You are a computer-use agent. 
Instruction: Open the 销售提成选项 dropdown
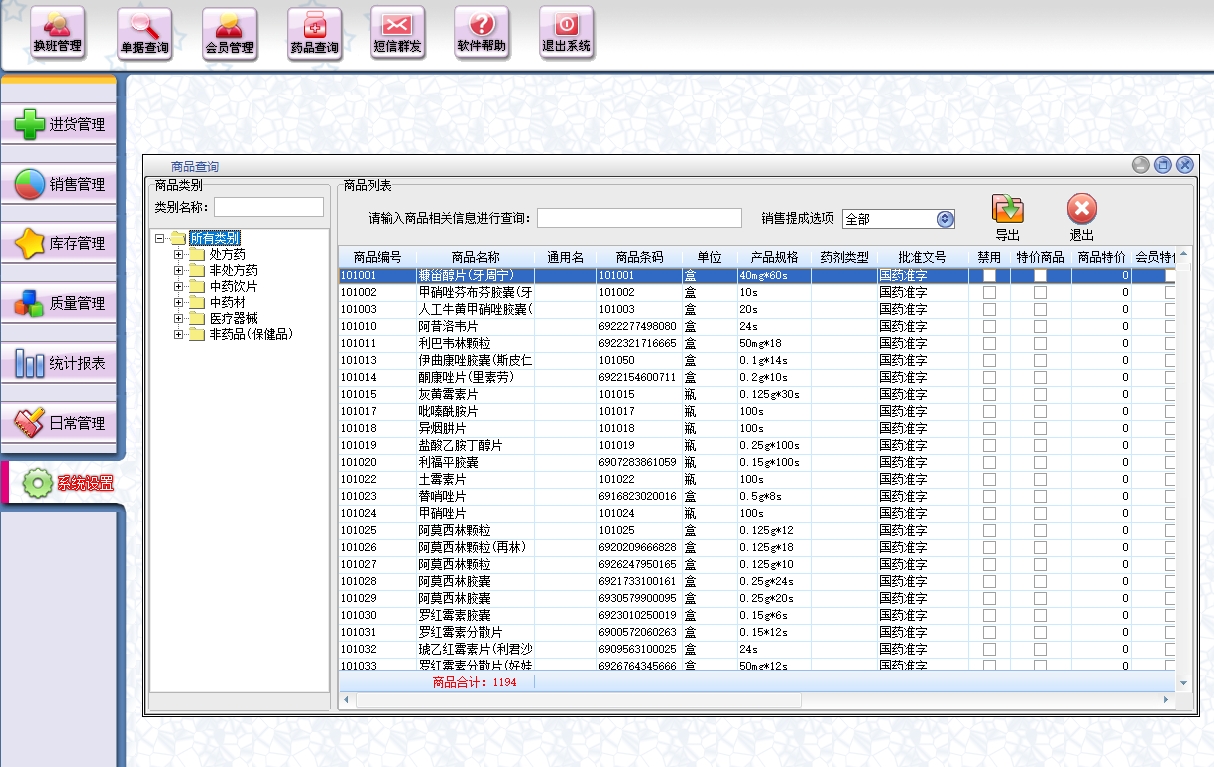(944, 219)
